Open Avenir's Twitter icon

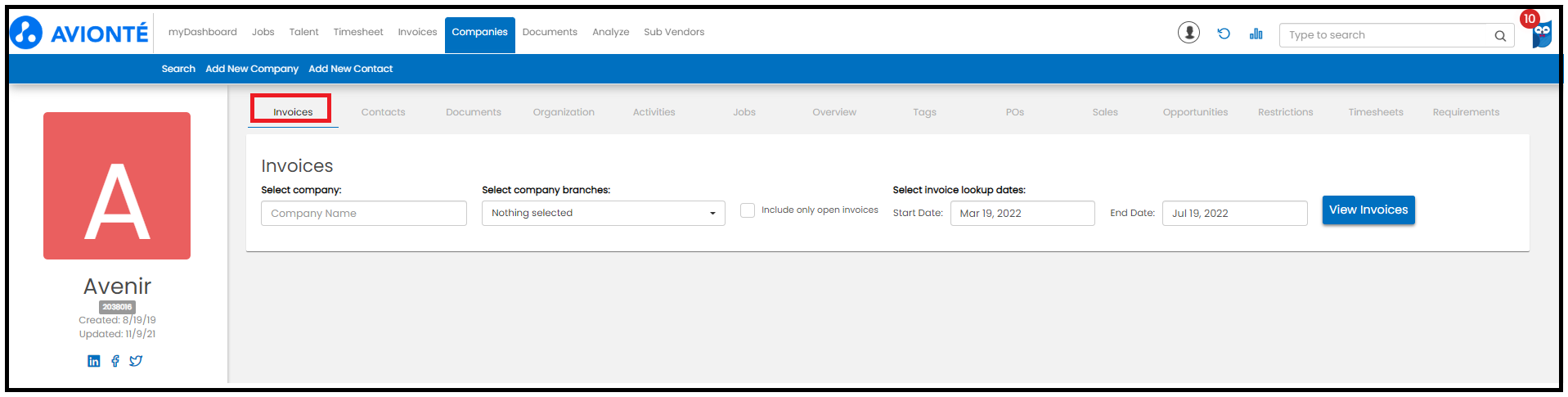point(136,361)
